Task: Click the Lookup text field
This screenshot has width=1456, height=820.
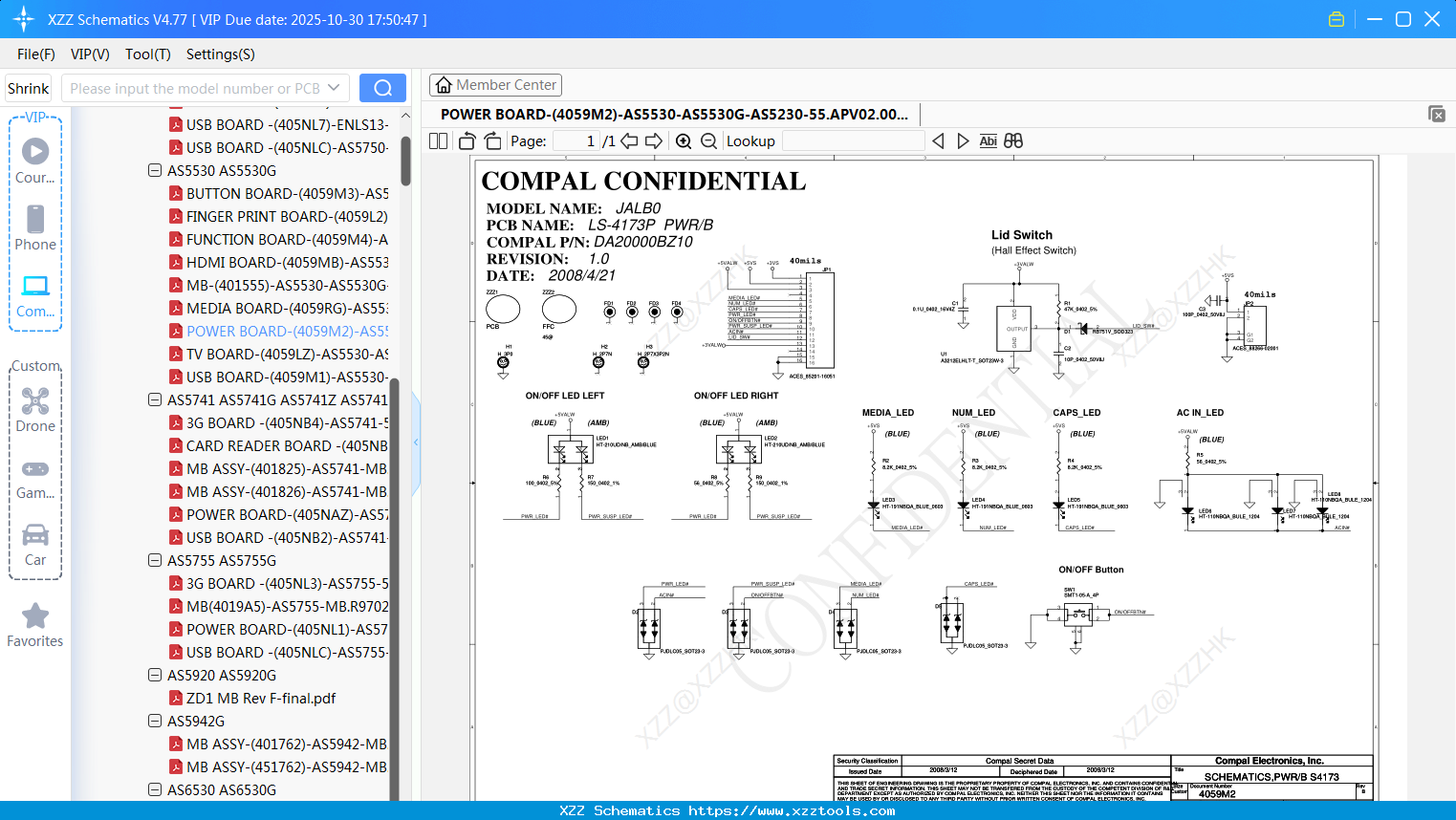Action: (853, 140)
